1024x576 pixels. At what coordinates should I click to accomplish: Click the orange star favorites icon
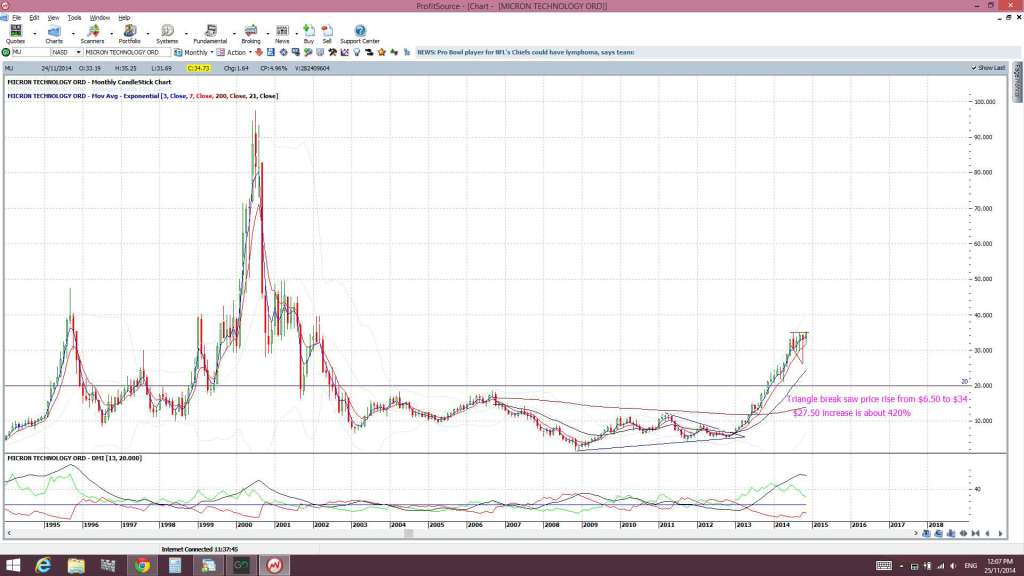coord(382,52)
